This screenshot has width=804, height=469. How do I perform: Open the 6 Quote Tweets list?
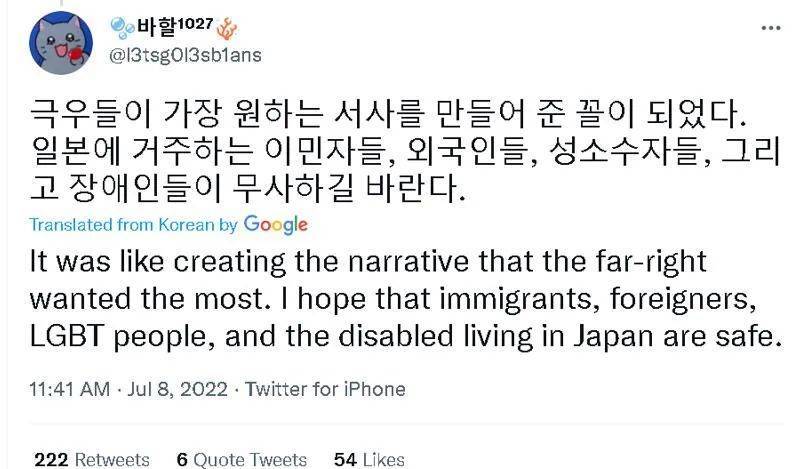coord(241,459)
